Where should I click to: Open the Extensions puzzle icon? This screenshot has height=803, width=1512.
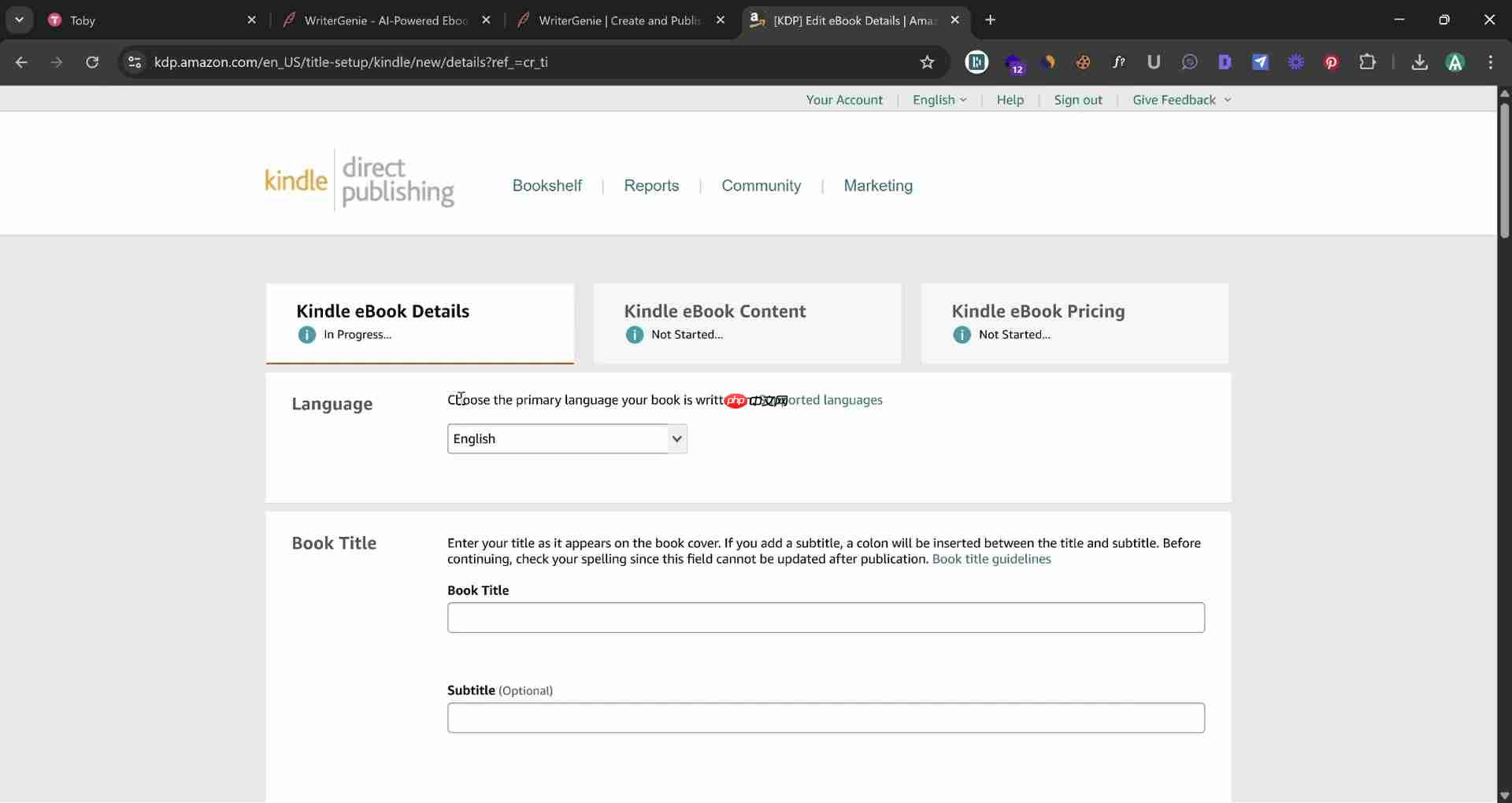(x=1367, y=62)
